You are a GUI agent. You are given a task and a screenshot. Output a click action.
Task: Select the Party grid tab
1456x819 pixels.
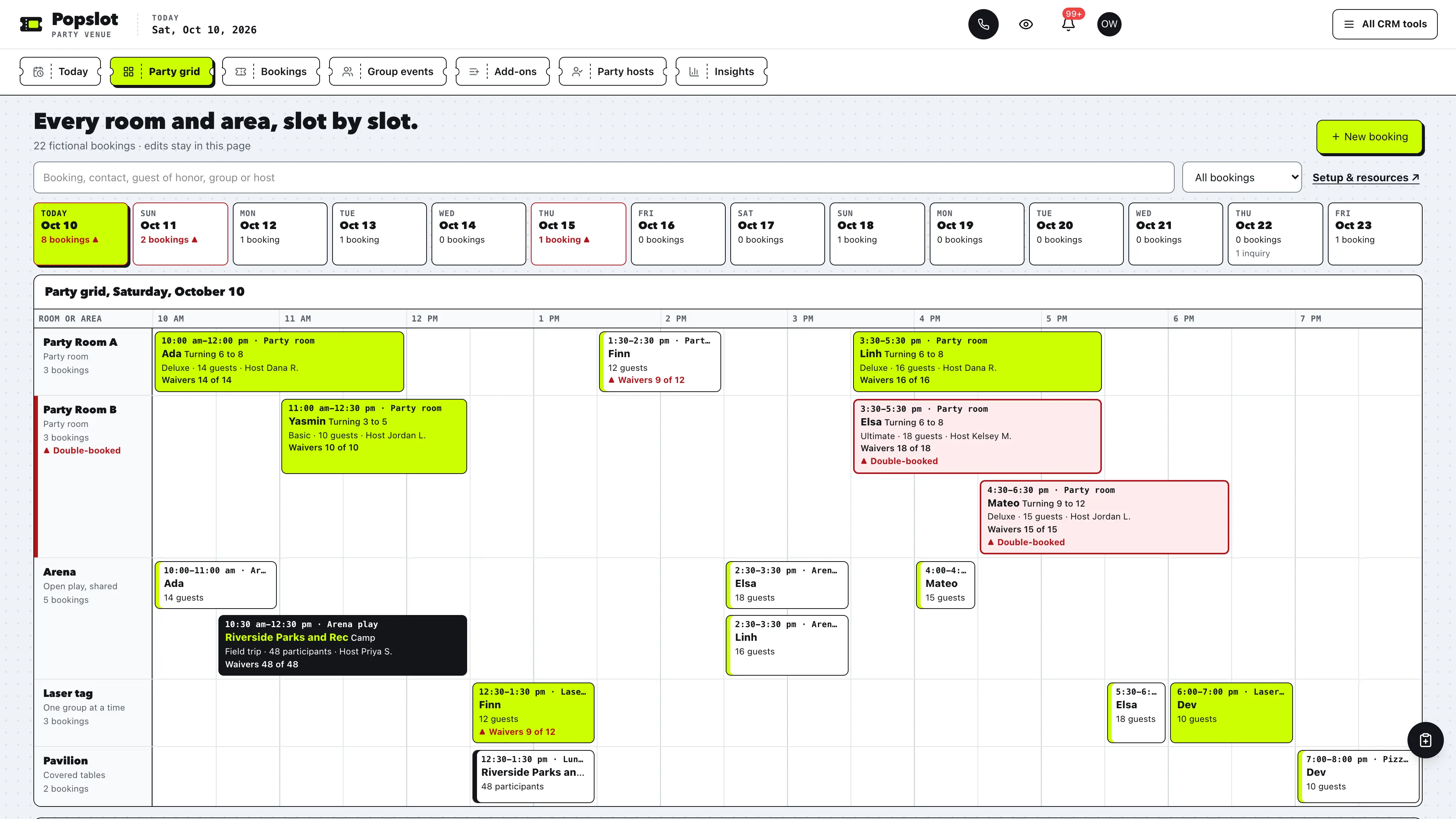tap(162, 72)
